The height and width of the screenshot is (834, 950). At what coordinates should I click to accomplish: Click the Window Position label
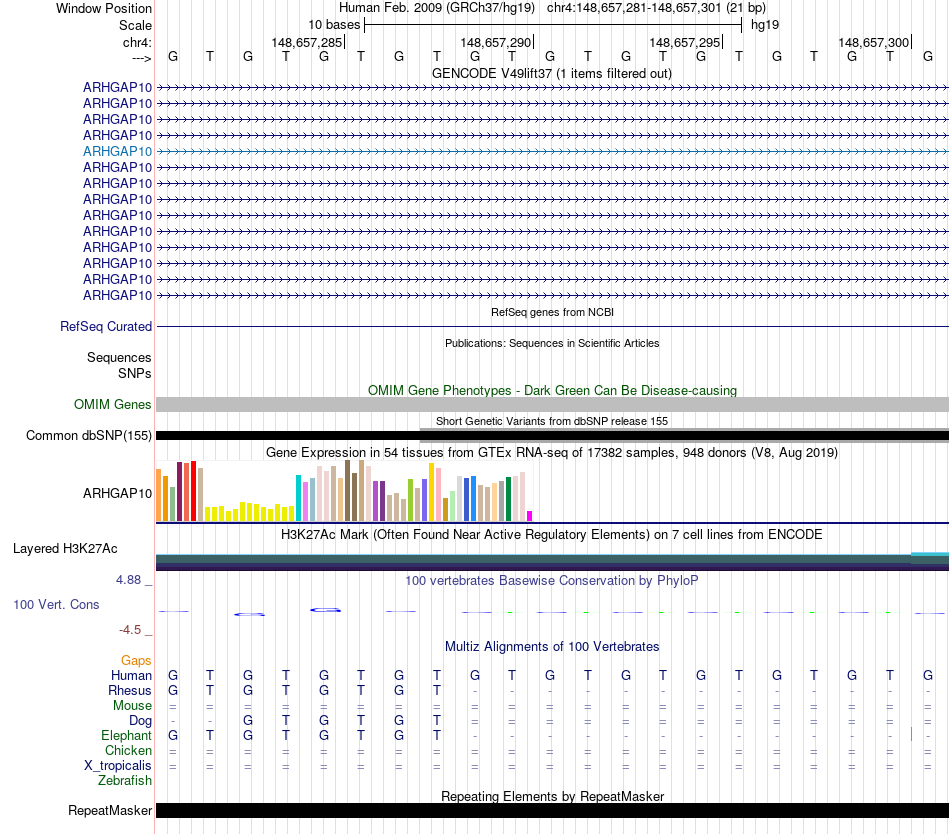[104, 8]
